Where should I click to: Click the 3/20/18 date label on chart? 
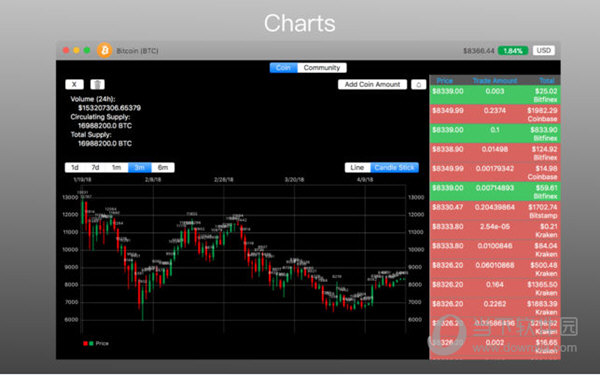click(294, 179)
